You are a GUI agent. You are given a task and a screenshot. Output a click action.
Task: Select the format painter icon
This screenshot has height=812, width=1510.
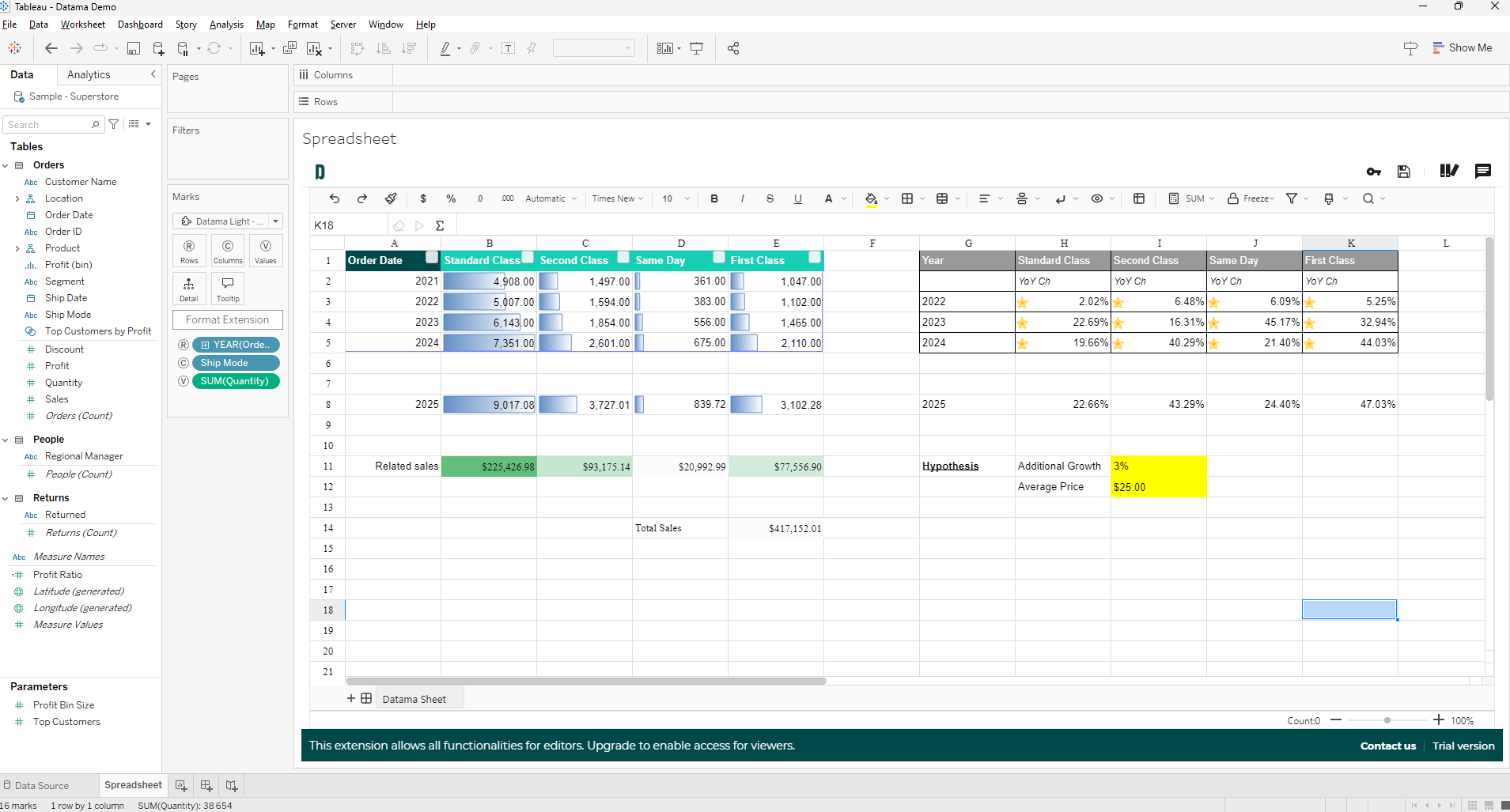(x=391, y=198)
